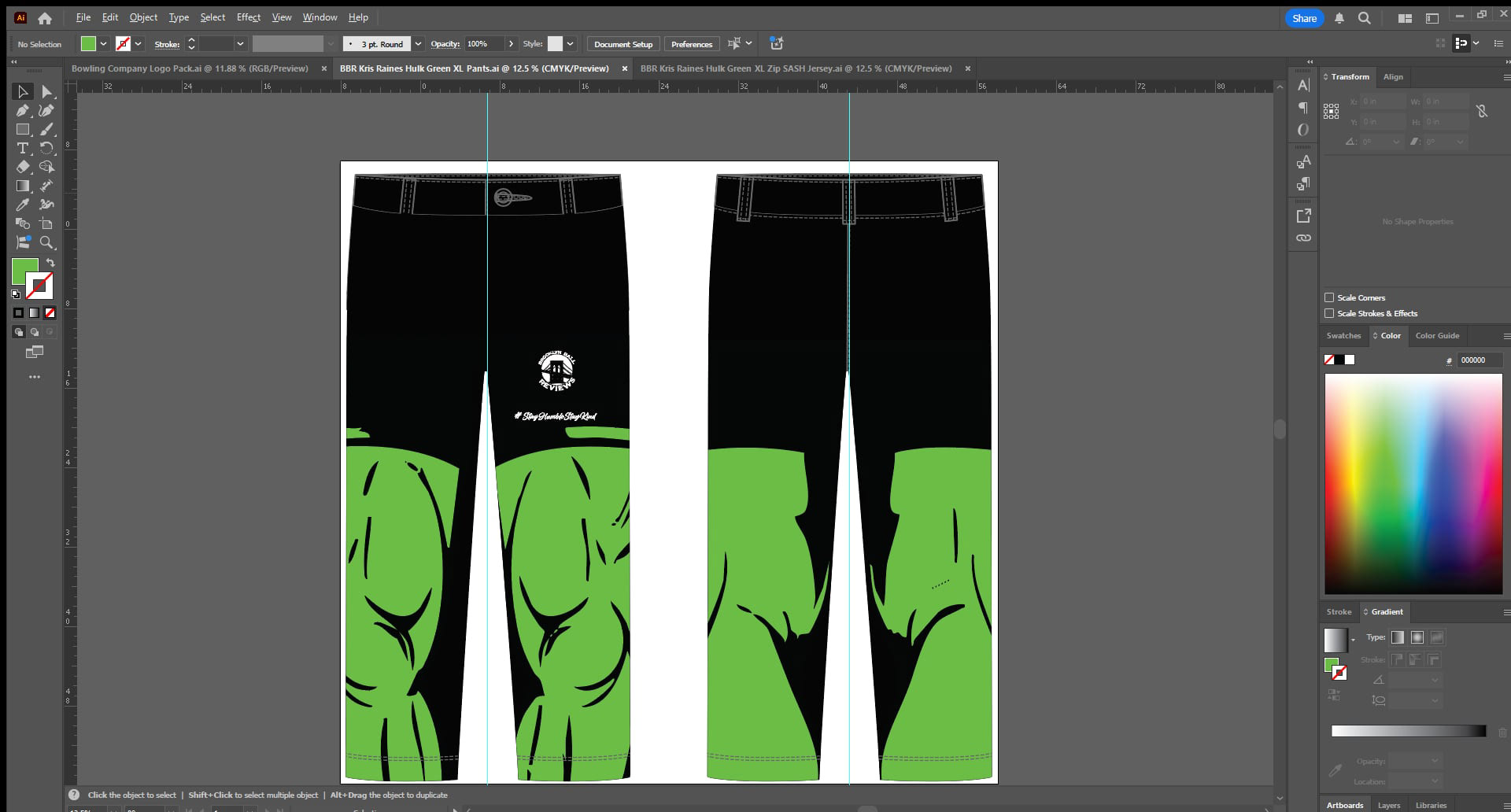Select the Eraser tool

[23, 167]
